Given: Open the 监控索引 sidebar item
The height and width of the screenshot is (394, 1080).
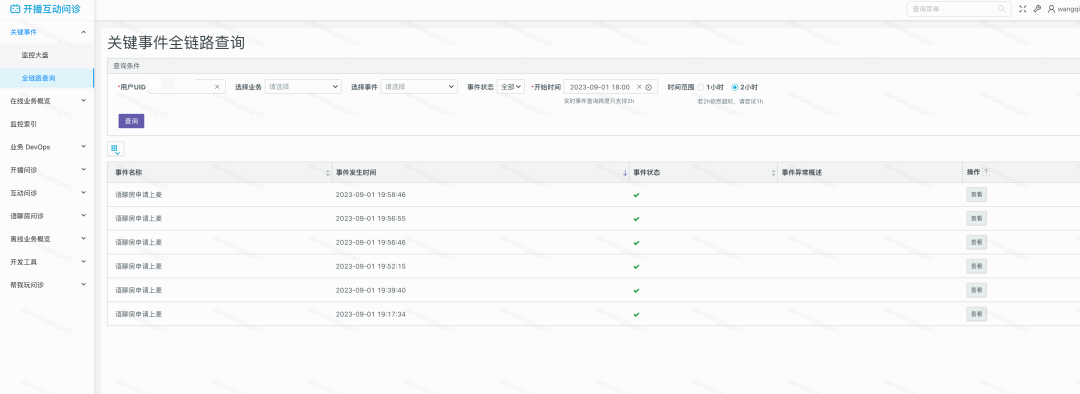Looking at the screenshot, I should click(x=47, y=124).
